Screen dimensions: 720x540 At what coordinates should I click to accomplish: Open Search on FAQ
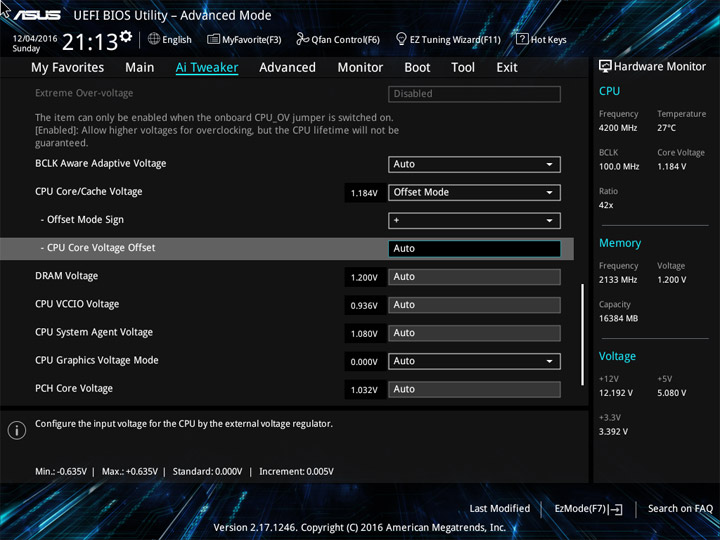[680, 509]
